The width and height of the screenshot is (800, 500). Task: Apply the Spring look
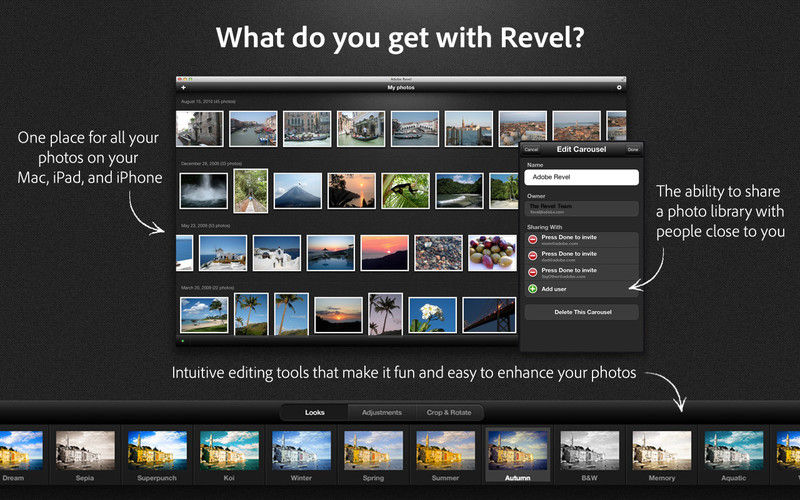coord(373,451)
